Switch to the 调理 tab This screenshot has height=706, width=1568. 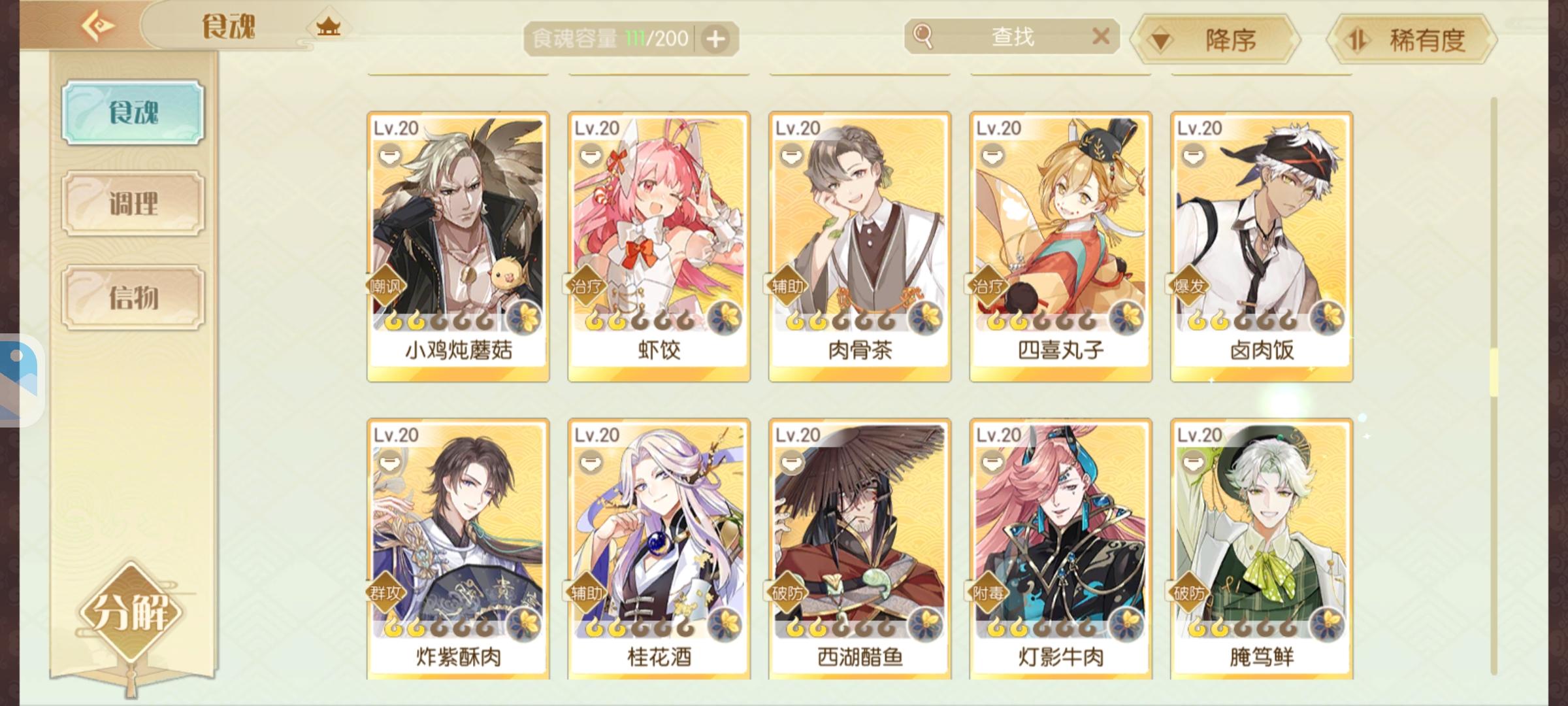coord(133,204)
